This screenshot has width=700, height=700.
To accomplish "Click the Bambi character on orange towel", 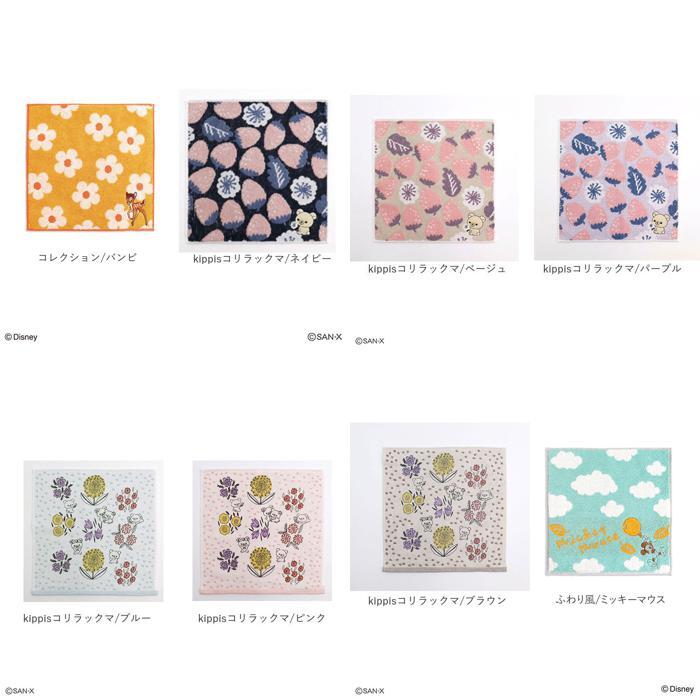I will pos(133,207).
